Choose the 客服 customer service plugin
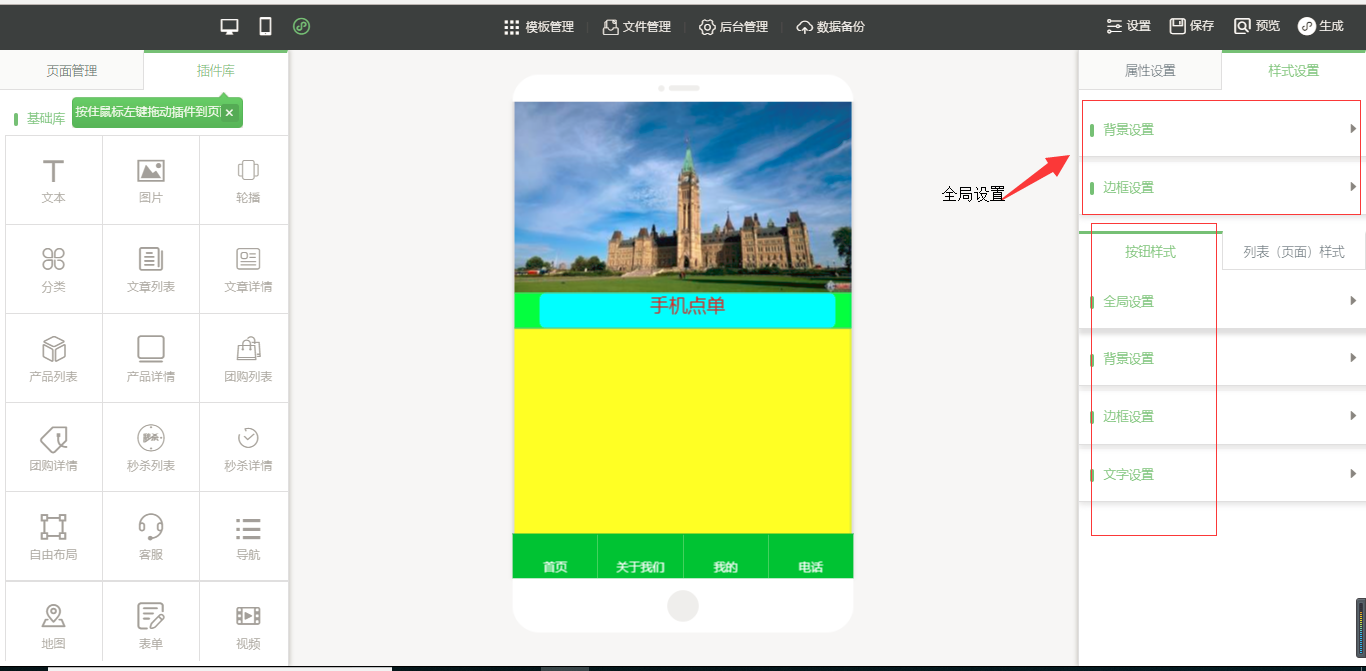Screen dimensions: 1366x671 coord(151,537)
